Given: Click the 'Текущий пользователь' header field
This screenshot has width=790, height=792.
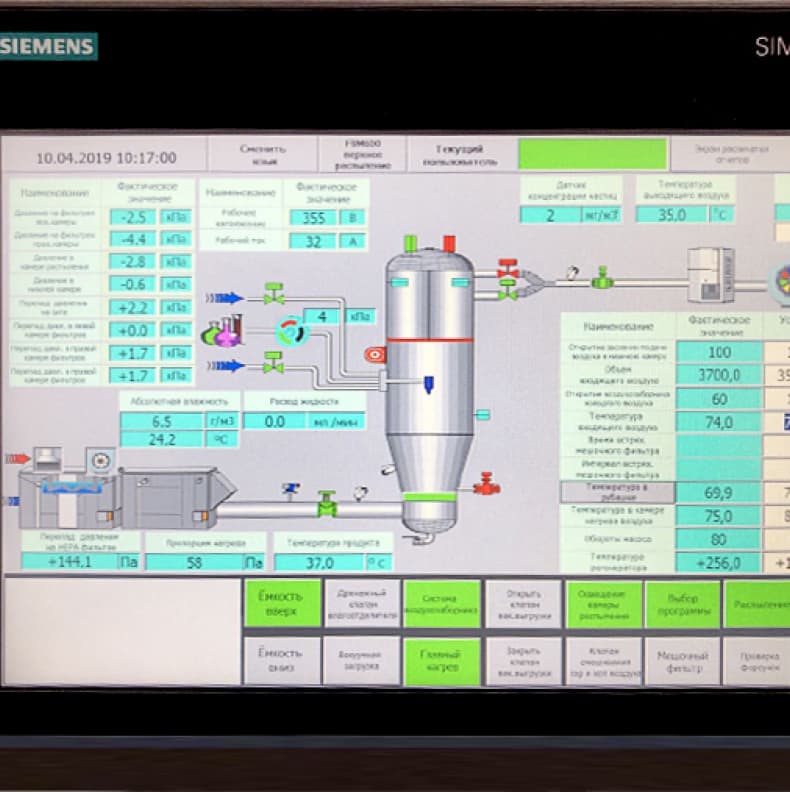Looking at the screenshot, I should (460, 155).
